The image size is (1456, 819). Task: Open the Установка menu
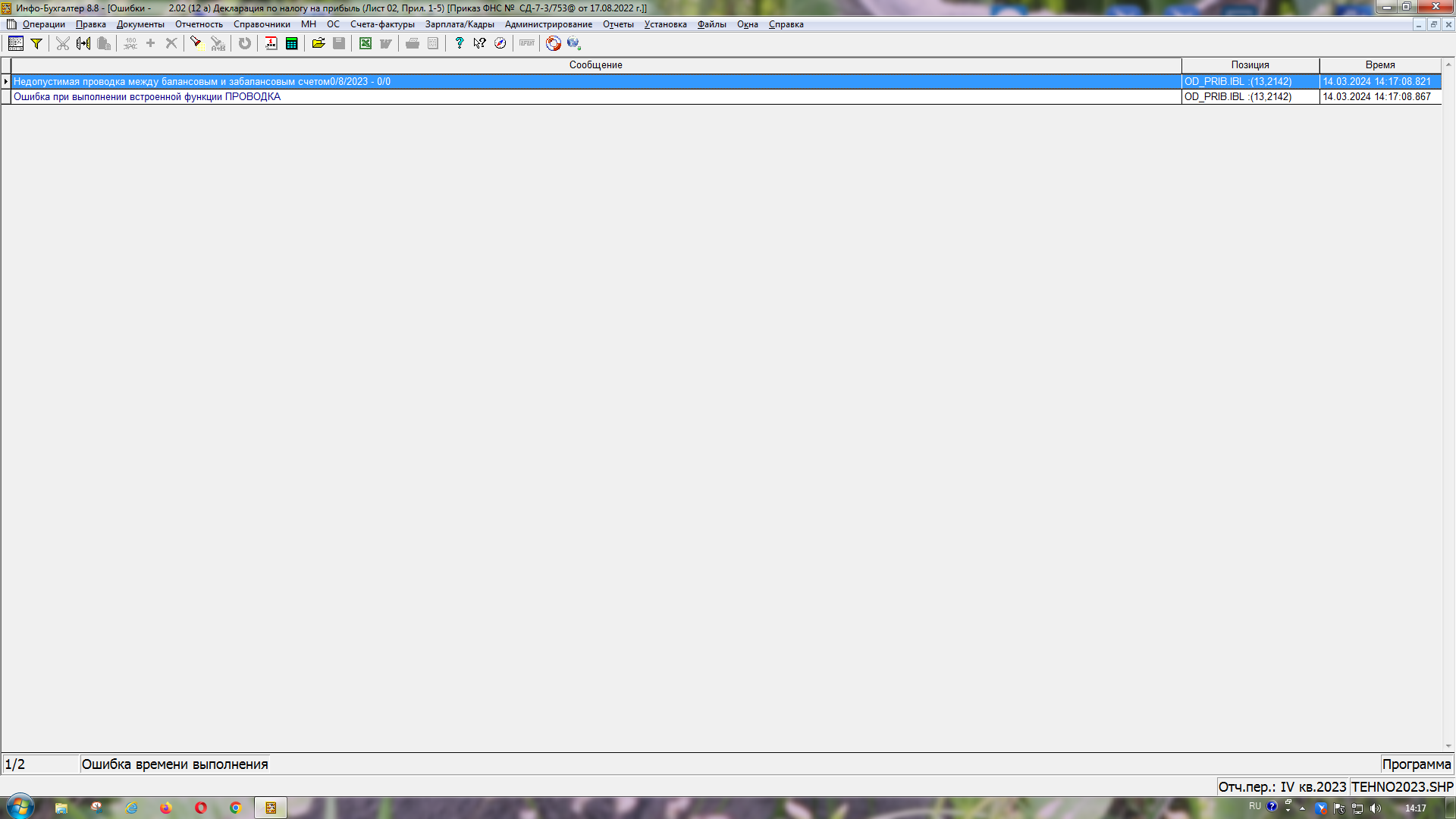click(x=665, y=24)
